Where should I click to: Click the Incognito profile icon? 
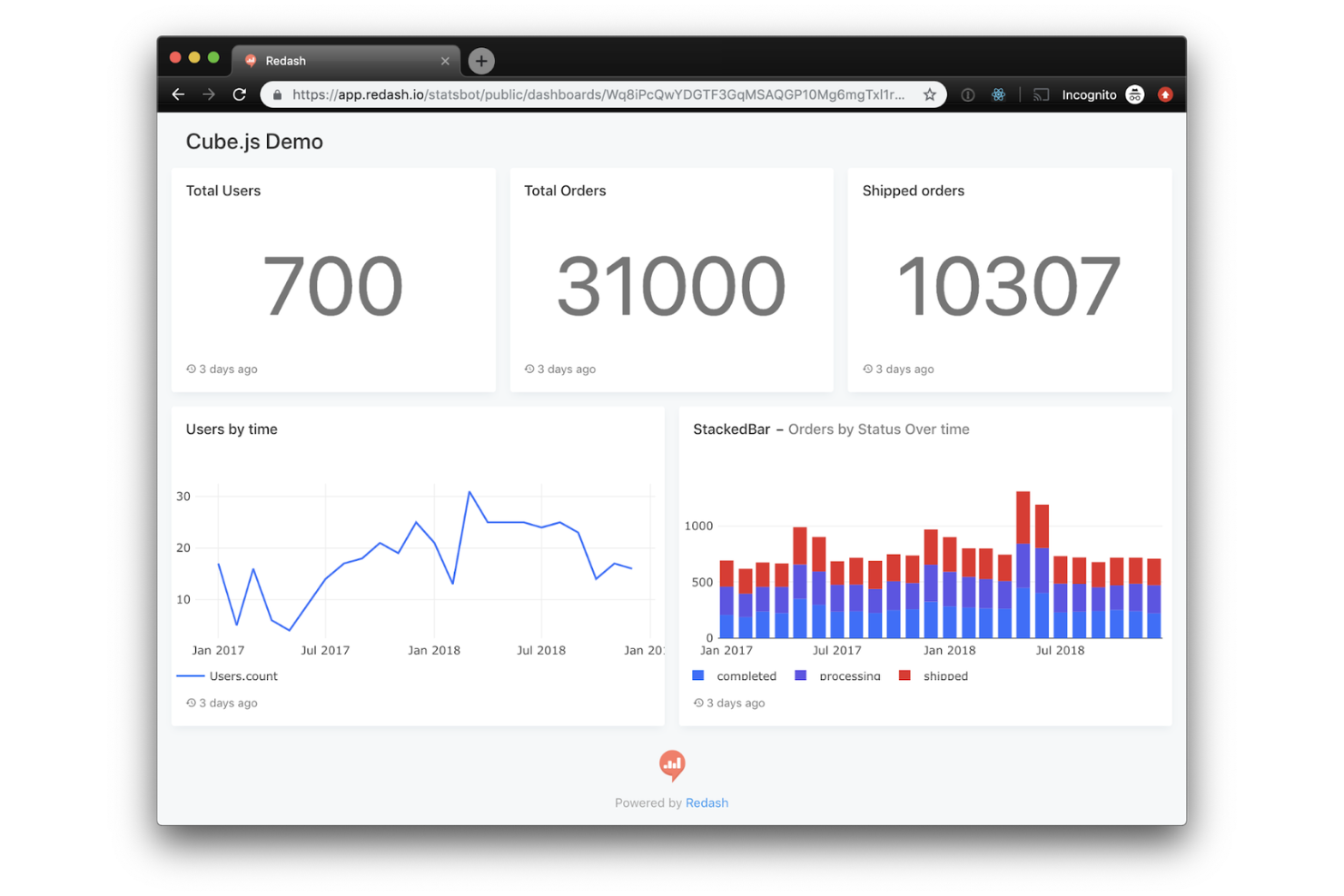tap(1134, 94)
